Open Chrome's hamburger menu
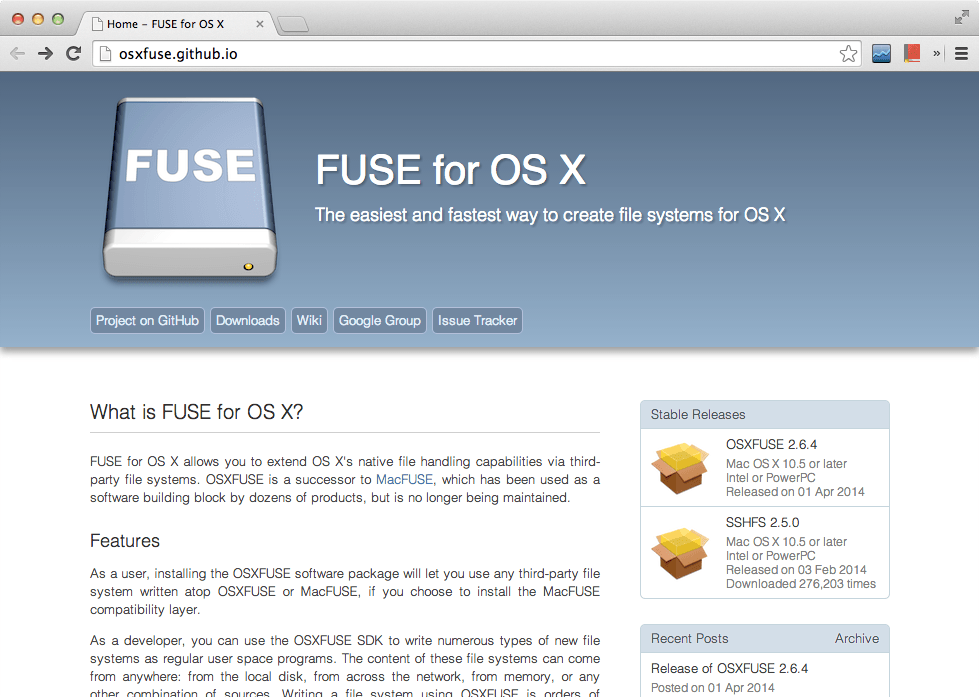The width and height of the screenshot is (979, 697). [962, 54]
